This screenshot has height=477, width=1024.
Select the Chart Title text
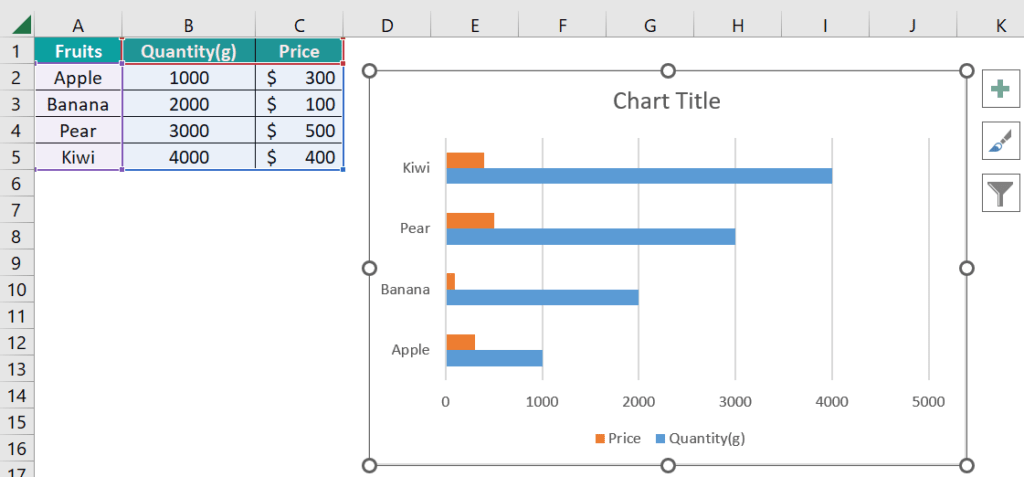666,101
